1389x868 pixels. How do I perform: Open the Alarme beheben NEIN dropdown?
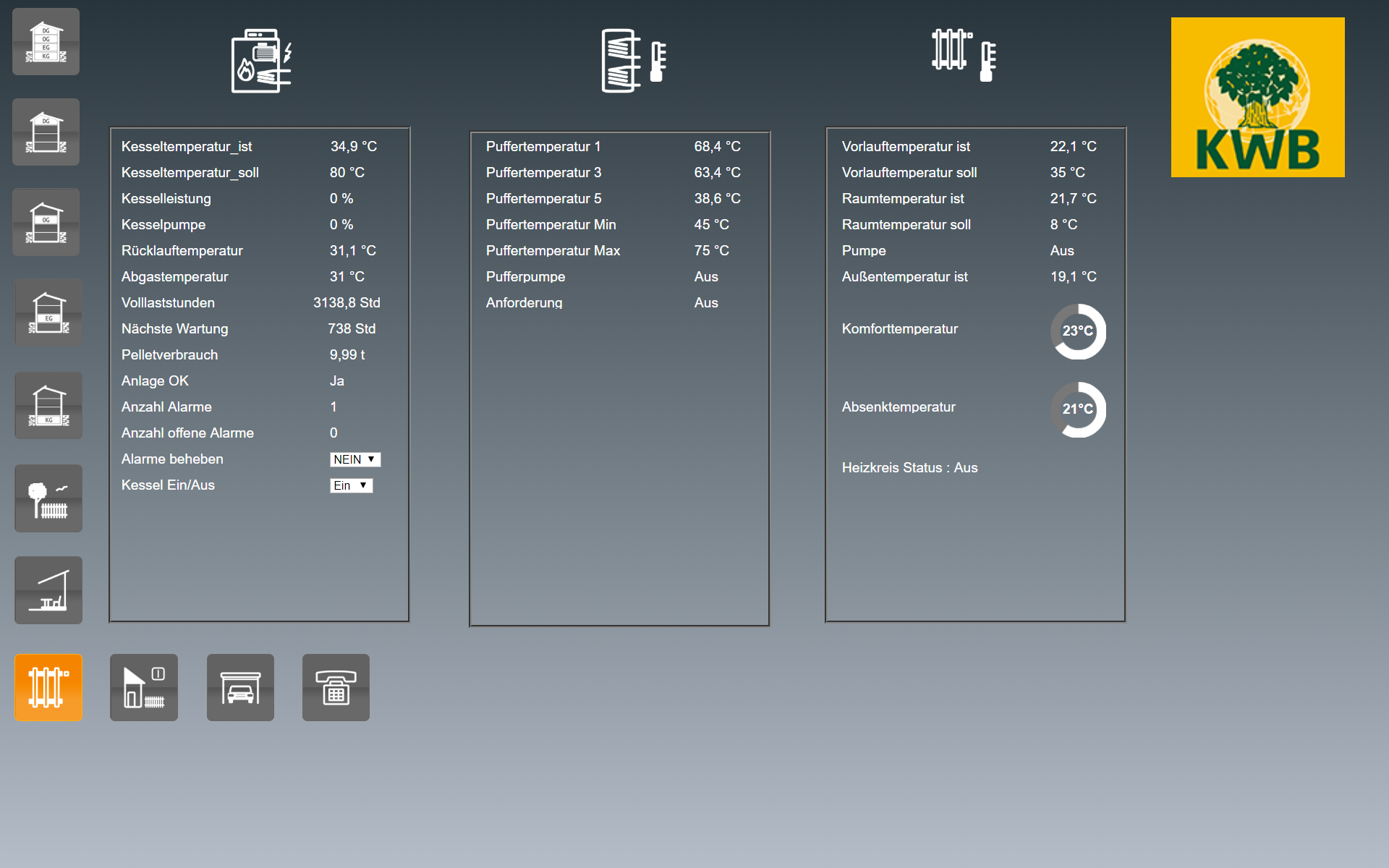click(354, 459)
